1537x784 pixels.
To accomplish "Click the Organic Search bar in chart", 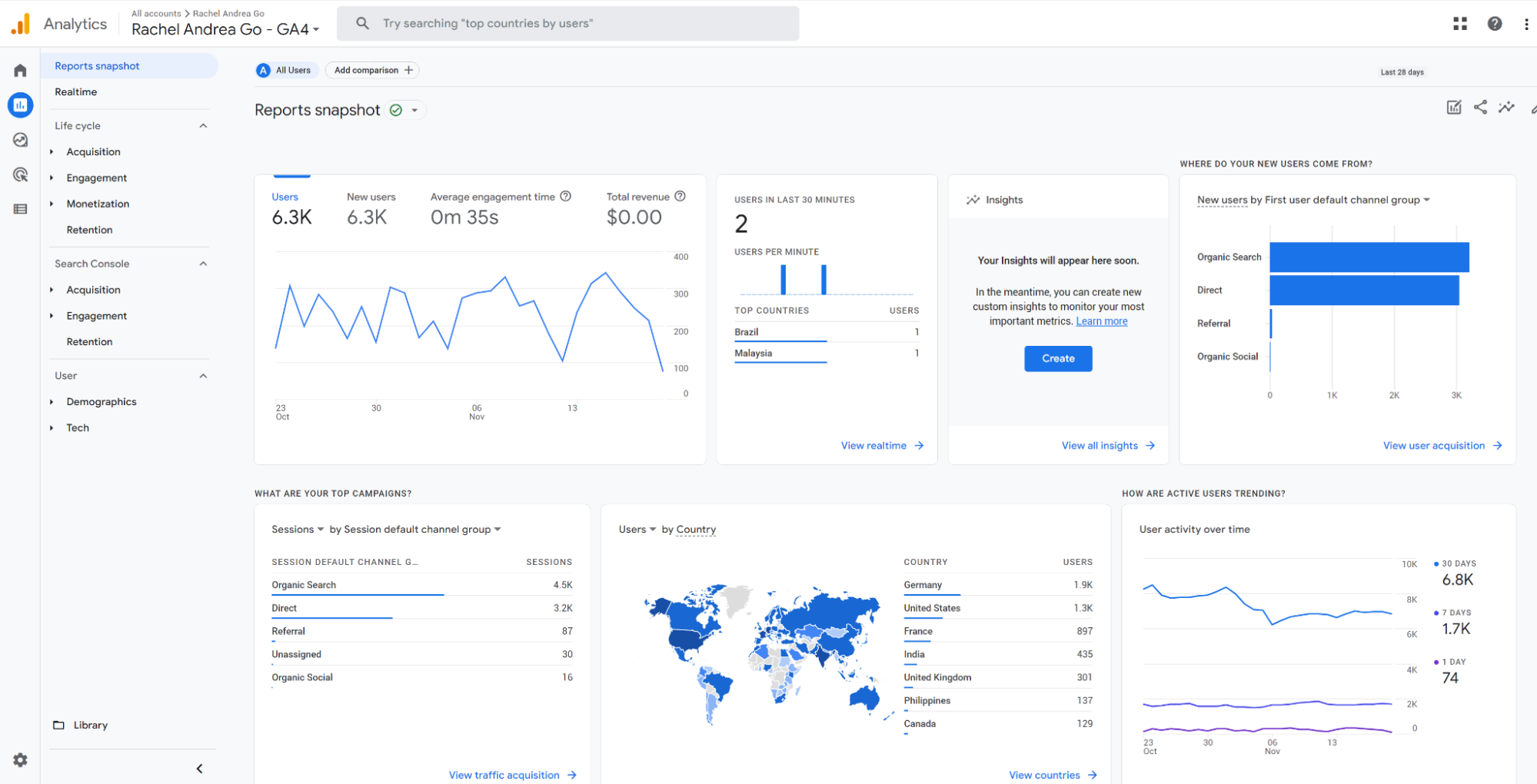I will (1369, 257).
